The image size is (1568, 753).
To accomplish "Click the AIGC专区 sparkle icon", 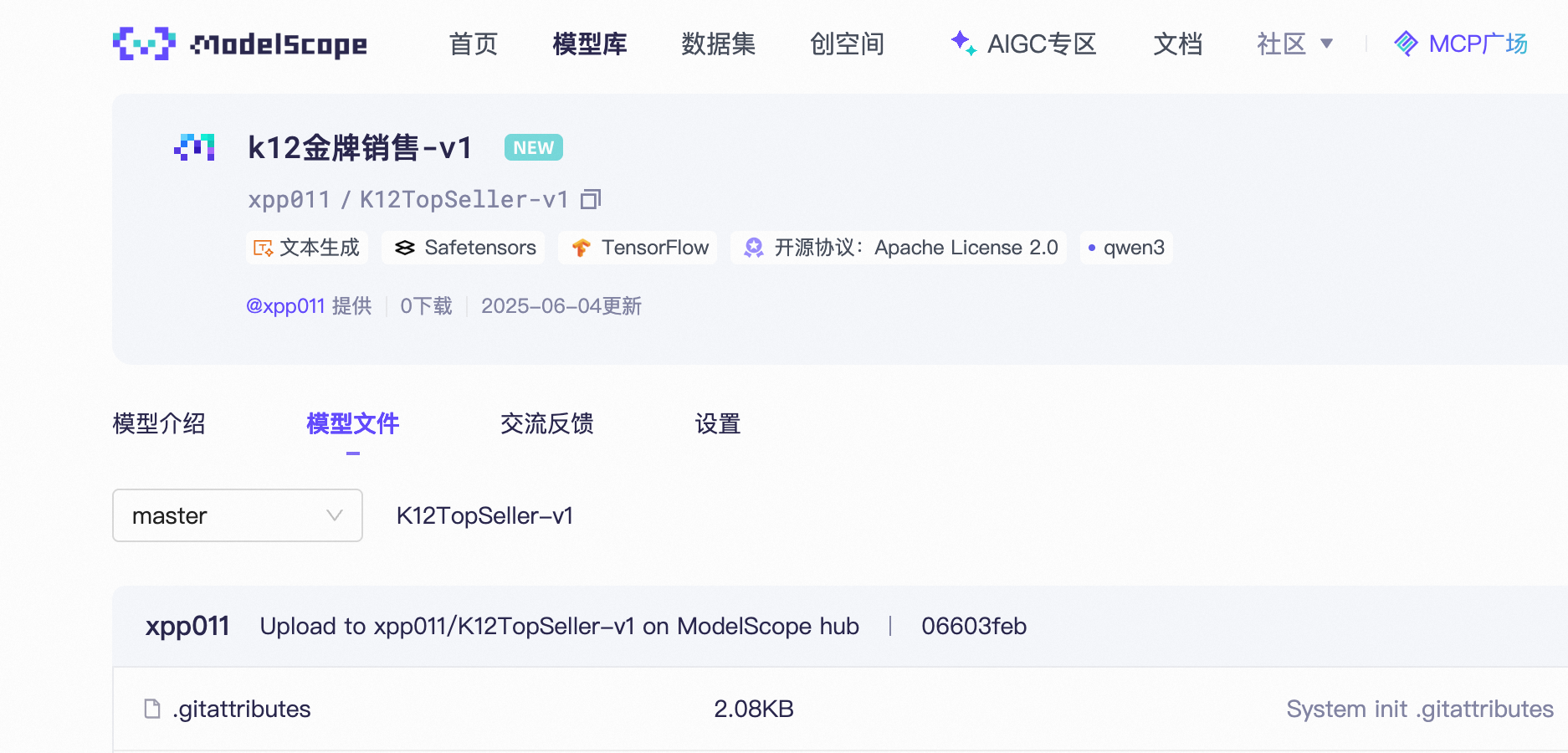I will click(x=963, y=43).
